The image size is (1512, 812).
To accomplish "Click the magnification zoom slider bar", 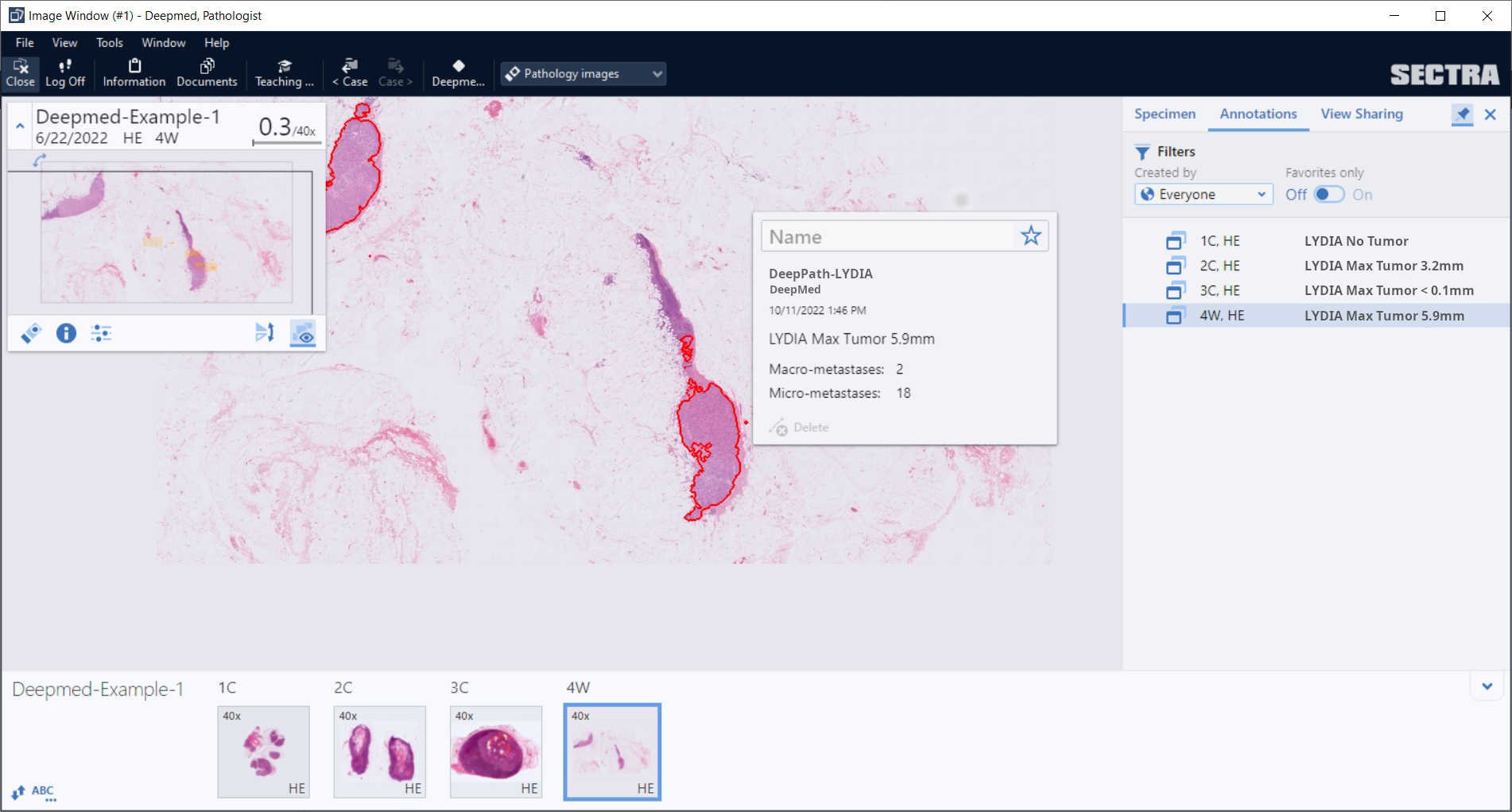I will coord(287,144).
